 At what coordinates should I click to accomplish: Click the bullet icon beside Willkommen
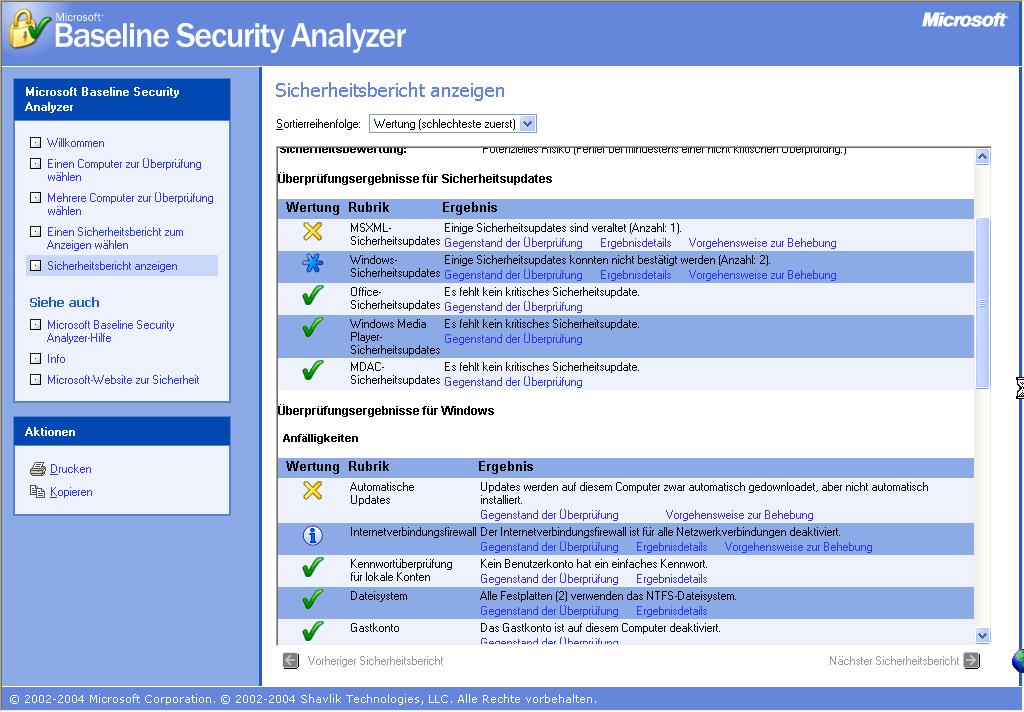click(36, 142)
